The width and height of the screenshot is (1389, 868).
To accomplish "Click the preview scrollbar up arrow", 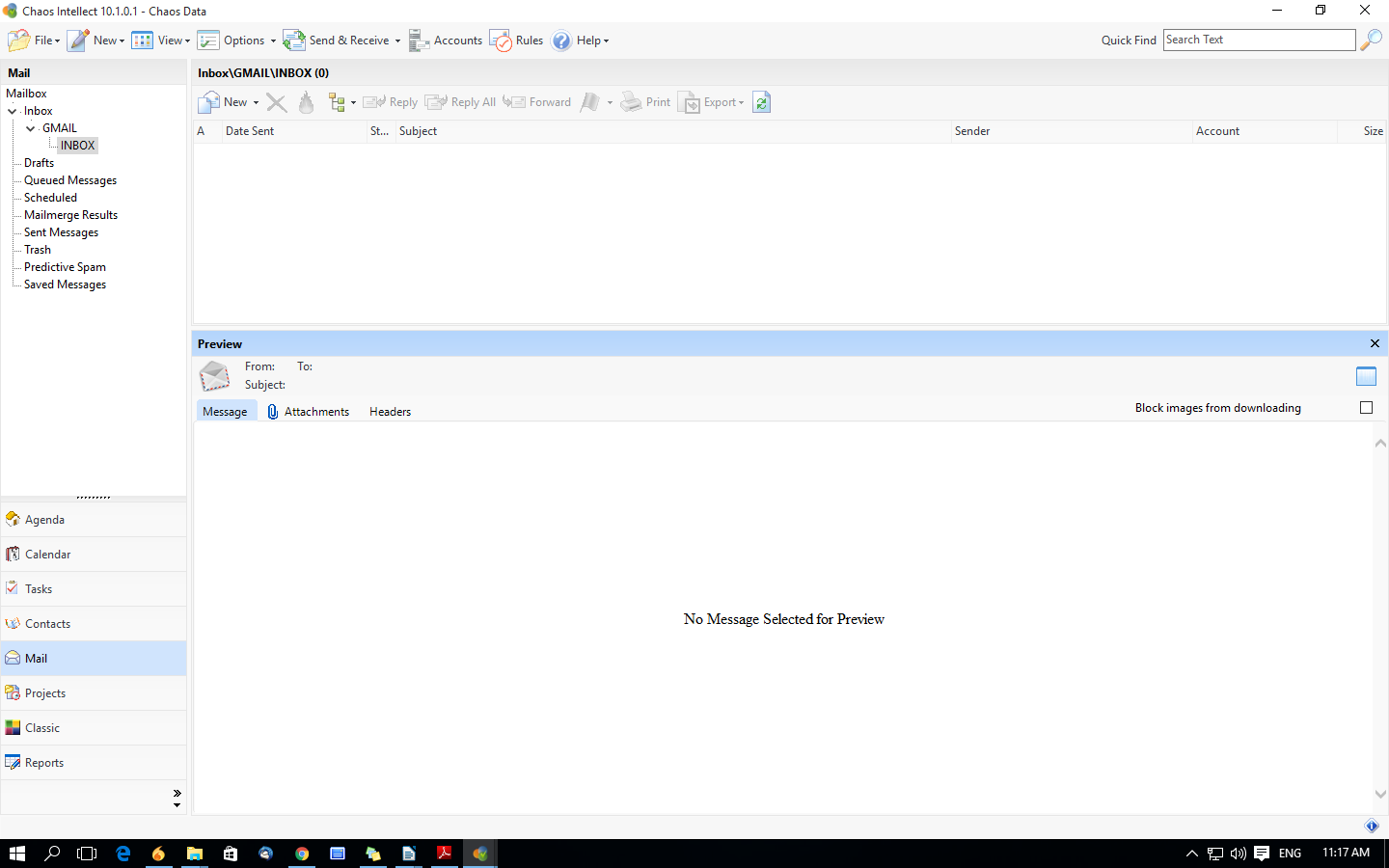I will coord(1380,444).
